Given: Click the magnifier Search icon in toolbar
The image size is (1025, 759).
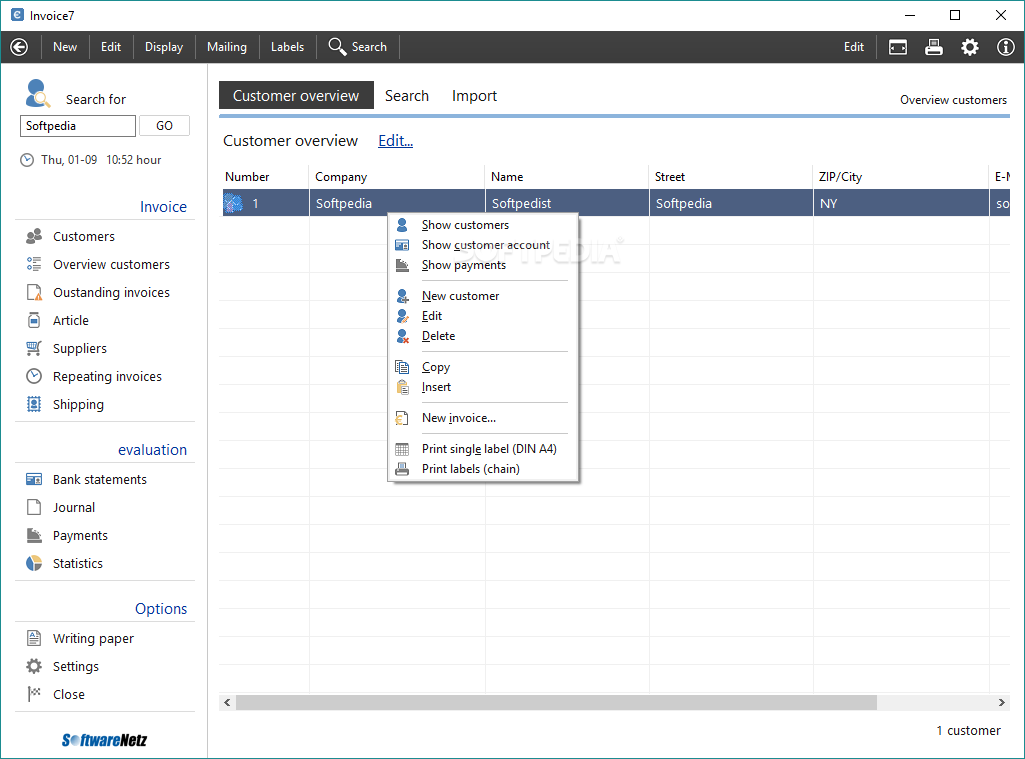Looking at the screenshot, I should click(x=337, y=46).
